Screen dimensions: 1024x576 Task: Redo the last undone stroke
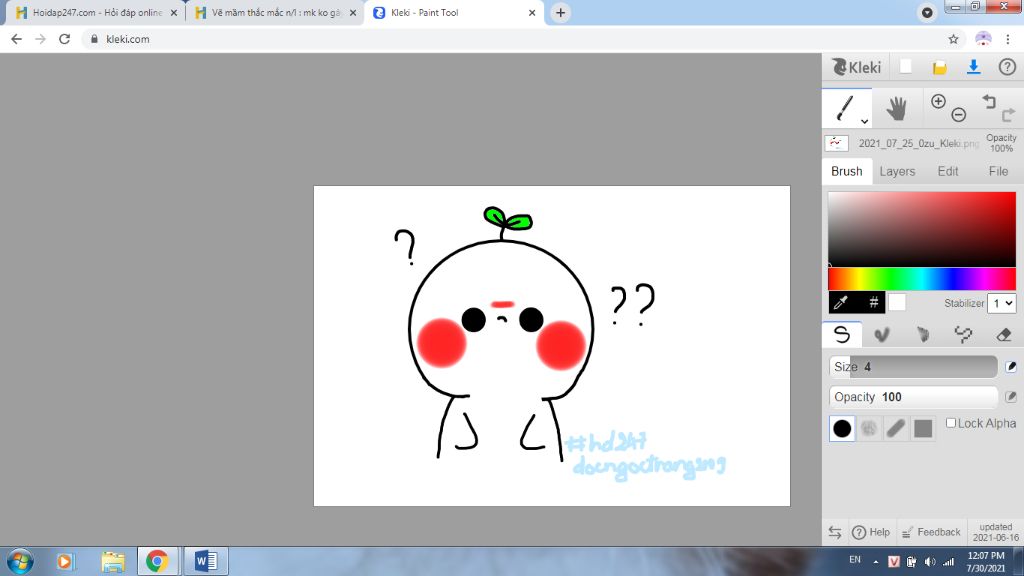(1008, 115)
